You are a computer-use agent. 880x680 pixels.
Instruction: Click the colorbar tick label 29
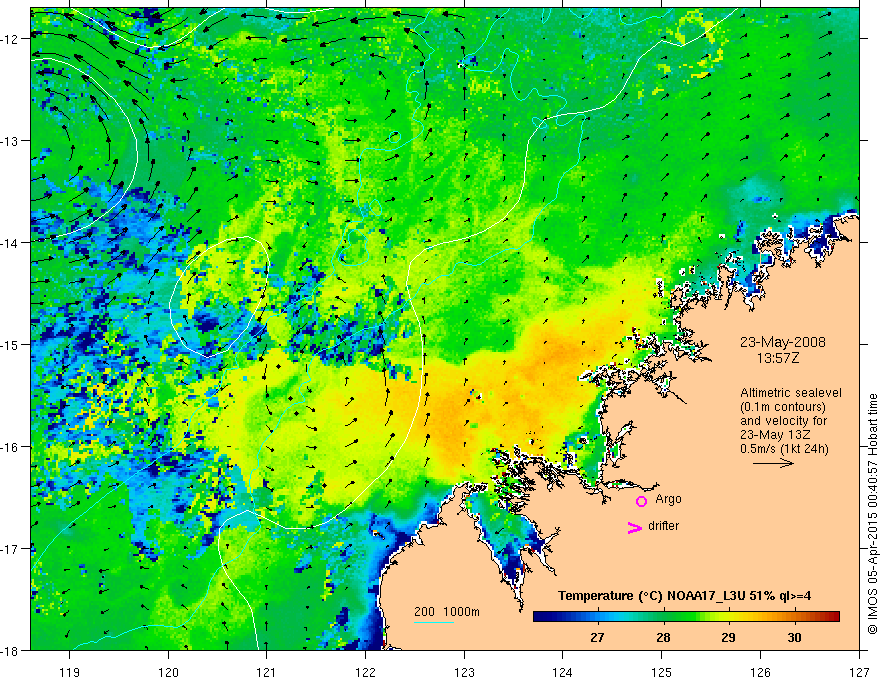point(728,637)
